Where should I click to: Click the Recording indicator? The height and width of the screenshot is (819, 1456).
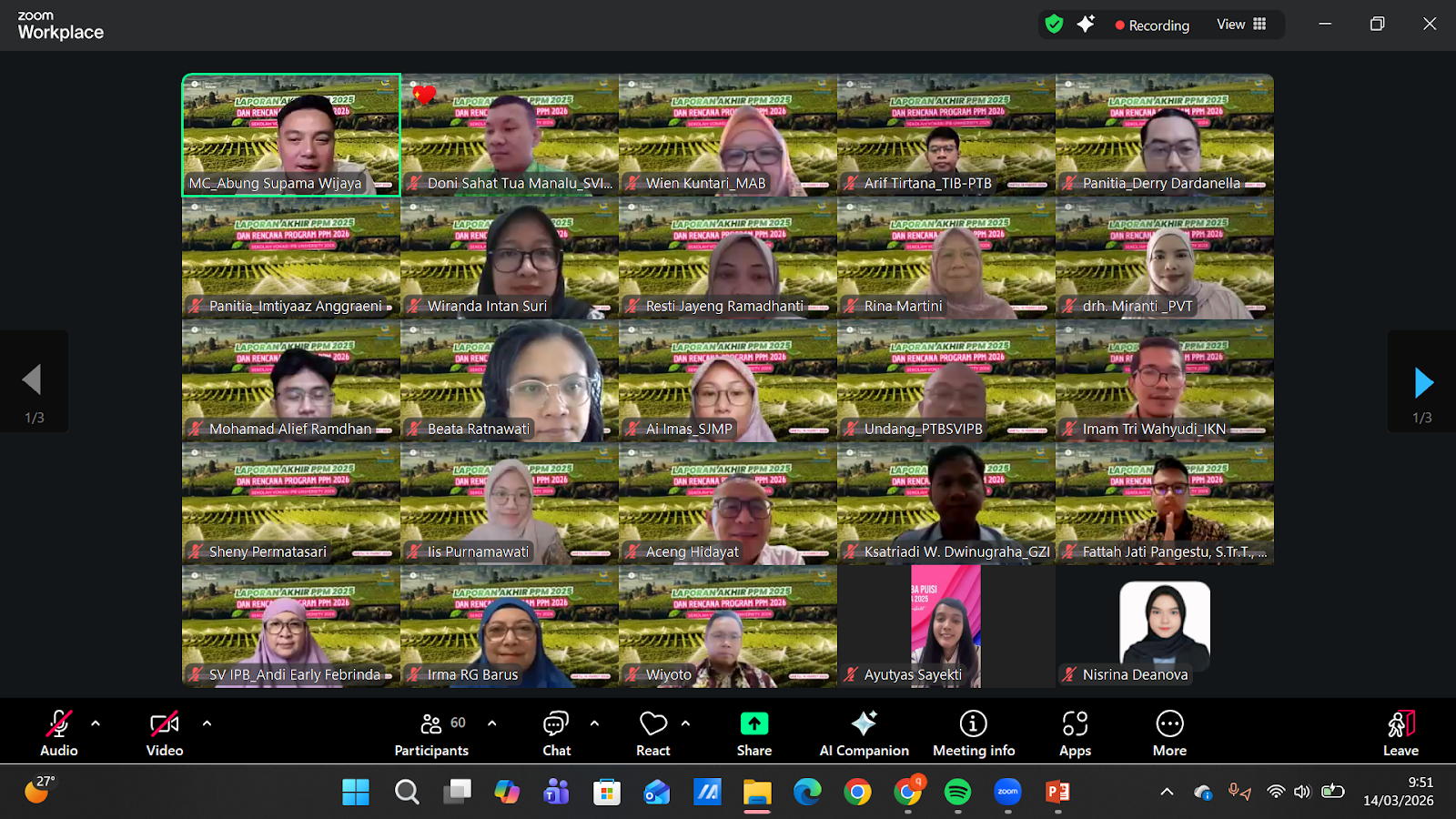click(1152, 25)
